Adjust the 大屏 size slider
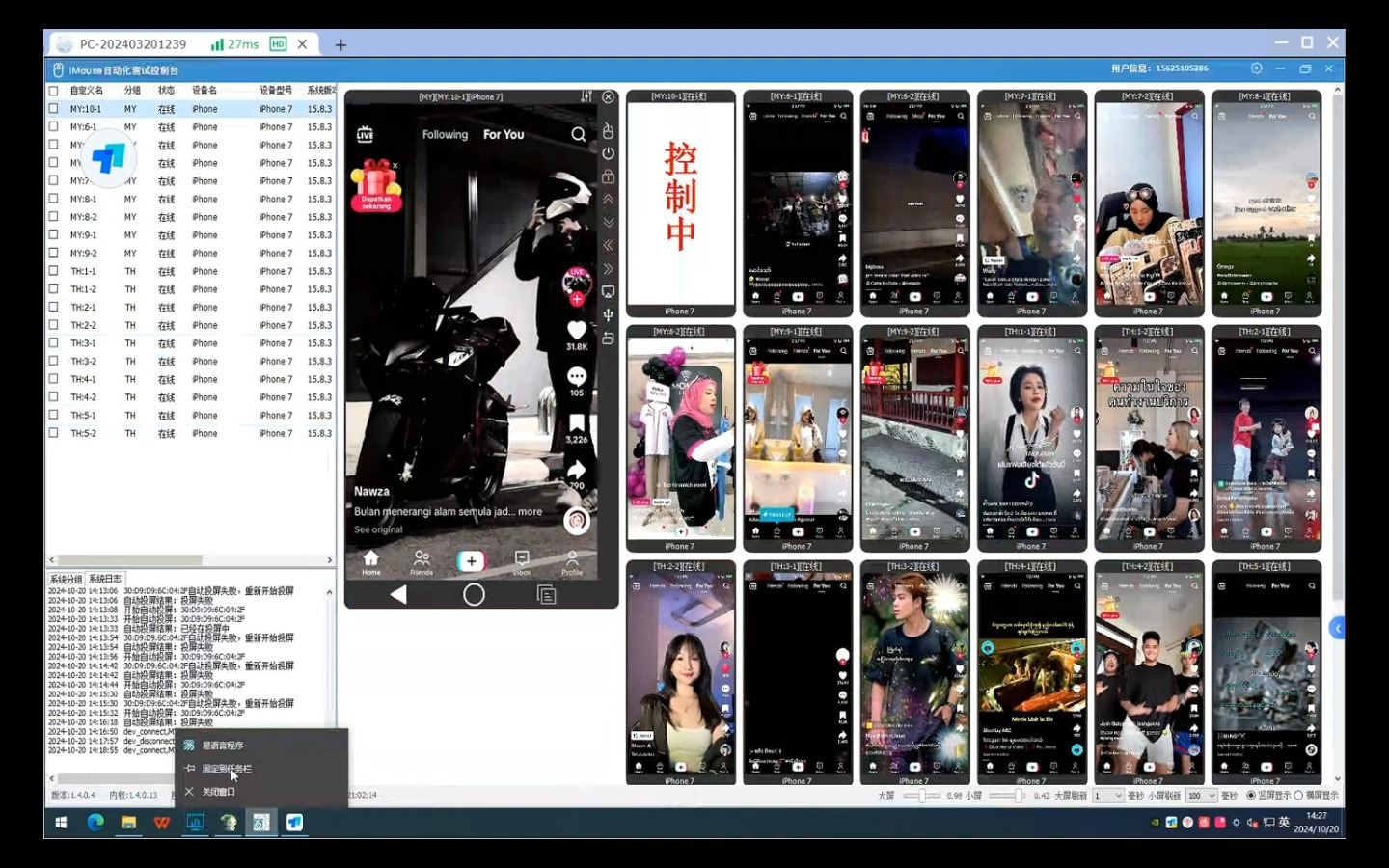Image resolution: width=1389 pixels, height=868 pixels. (921, 796)
